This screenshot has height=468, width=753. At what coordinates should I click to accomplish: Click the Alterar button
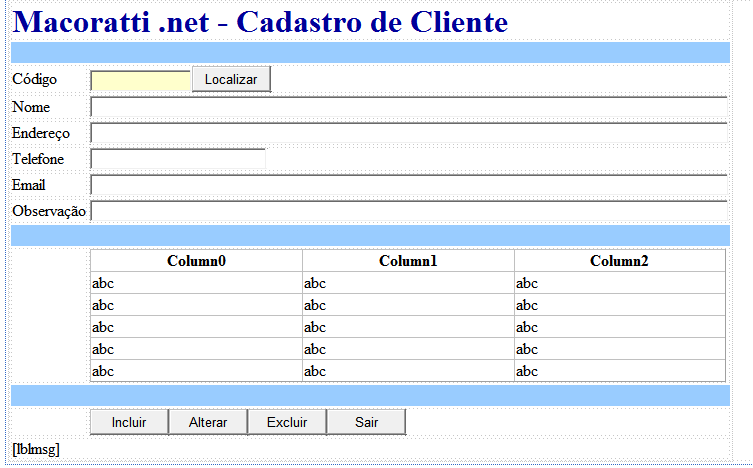pyautogui.click(x=208, y=422)
